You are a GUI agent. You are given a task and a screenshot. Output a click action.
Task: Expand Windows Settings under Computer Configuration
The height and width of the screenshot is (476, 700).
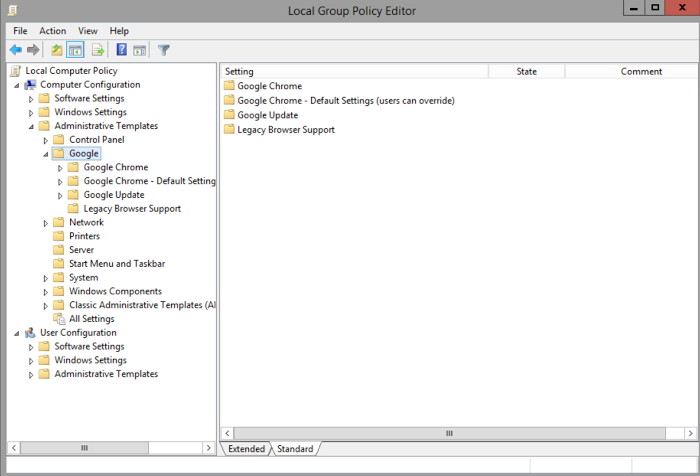[31, 113]
